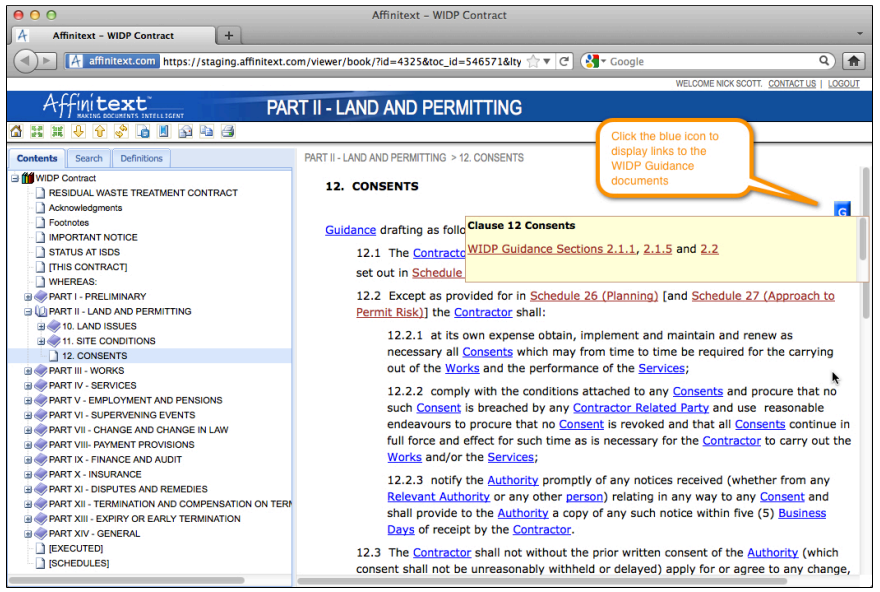Viewport: 880px width, 592px height.
Task: Reload the page with the browser refresh button
Action: (x=565, y=61)
